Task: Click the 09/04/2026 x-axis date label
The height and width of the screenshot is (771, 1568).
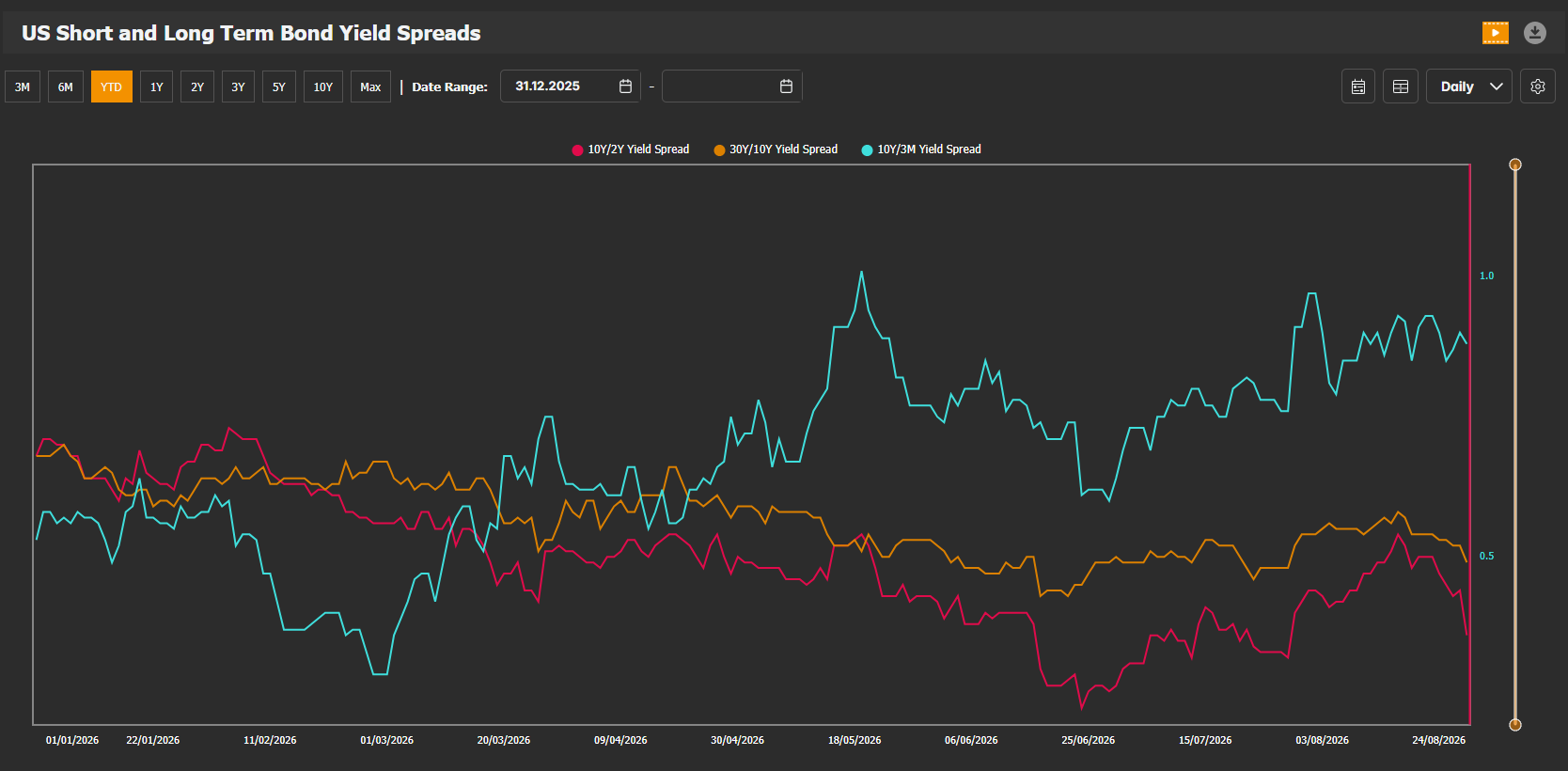Action: [x=620, y=741]
